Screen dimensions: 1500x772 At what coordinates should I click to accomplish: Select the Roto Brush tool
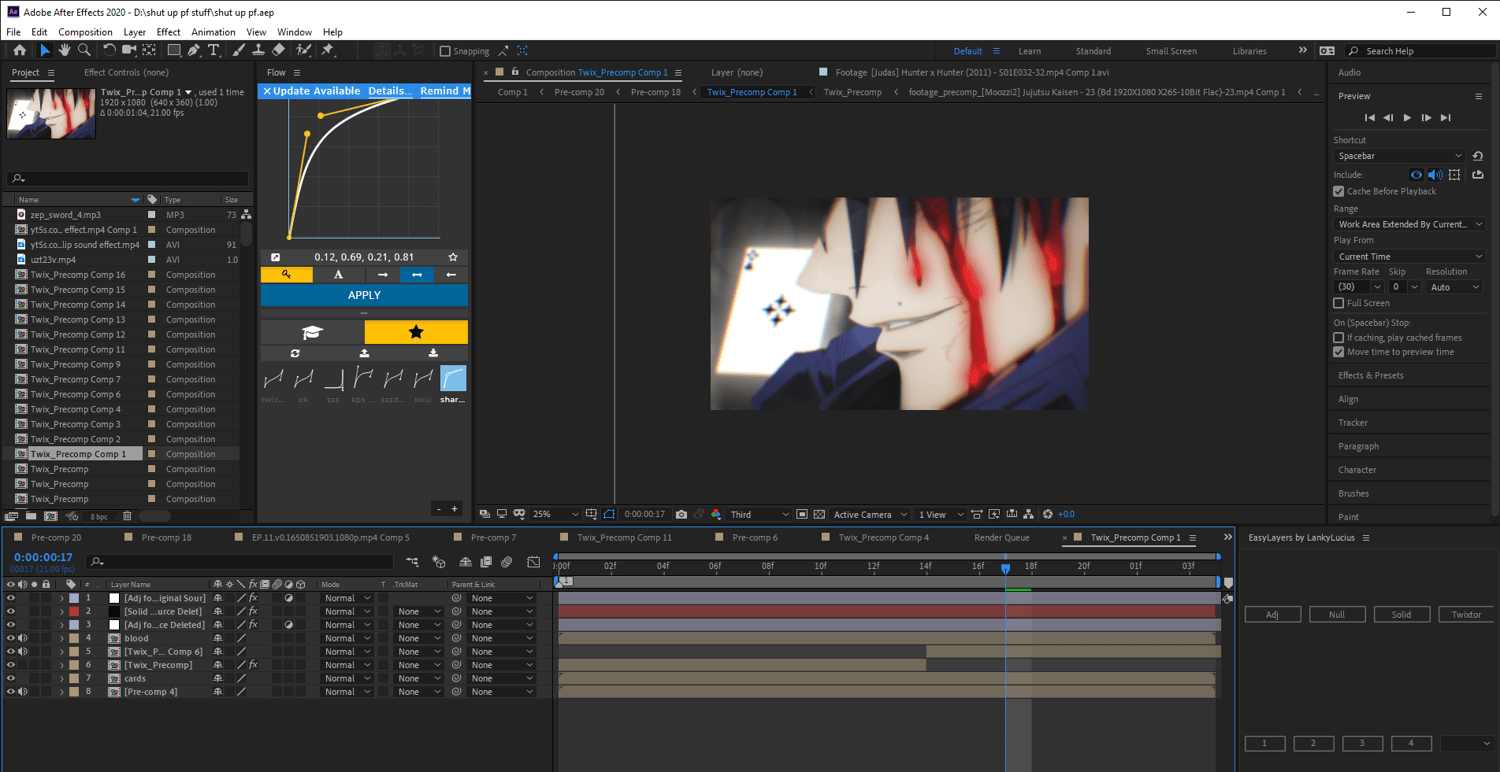304,50
